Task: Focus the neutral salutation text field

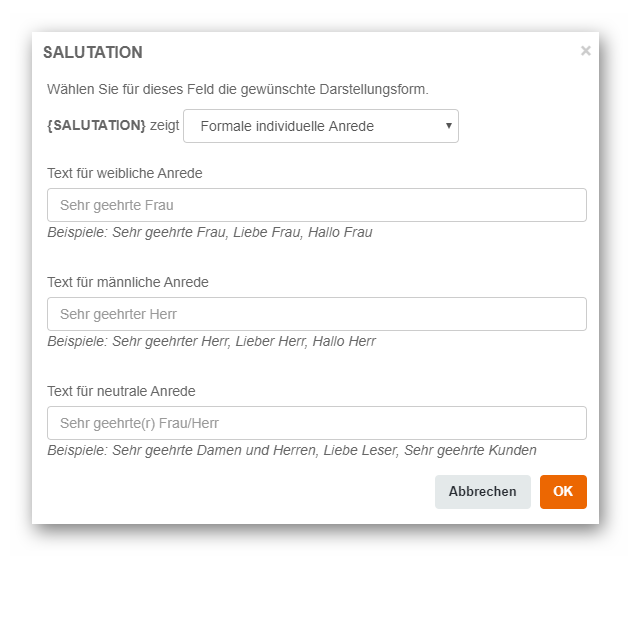Action: [316, 423]
